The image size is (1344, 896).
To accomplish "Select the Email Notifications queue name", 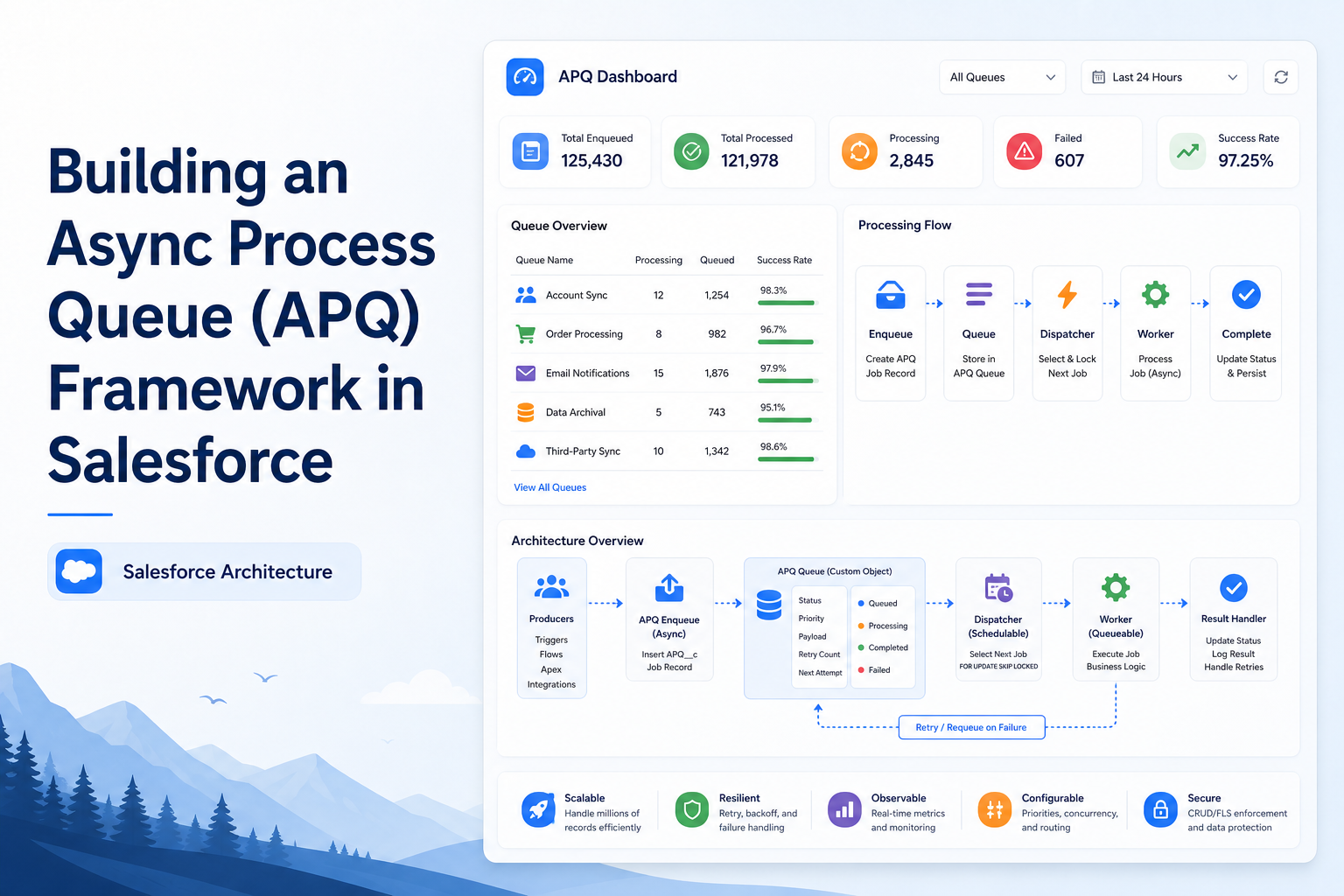I will (x=588, y=373).
